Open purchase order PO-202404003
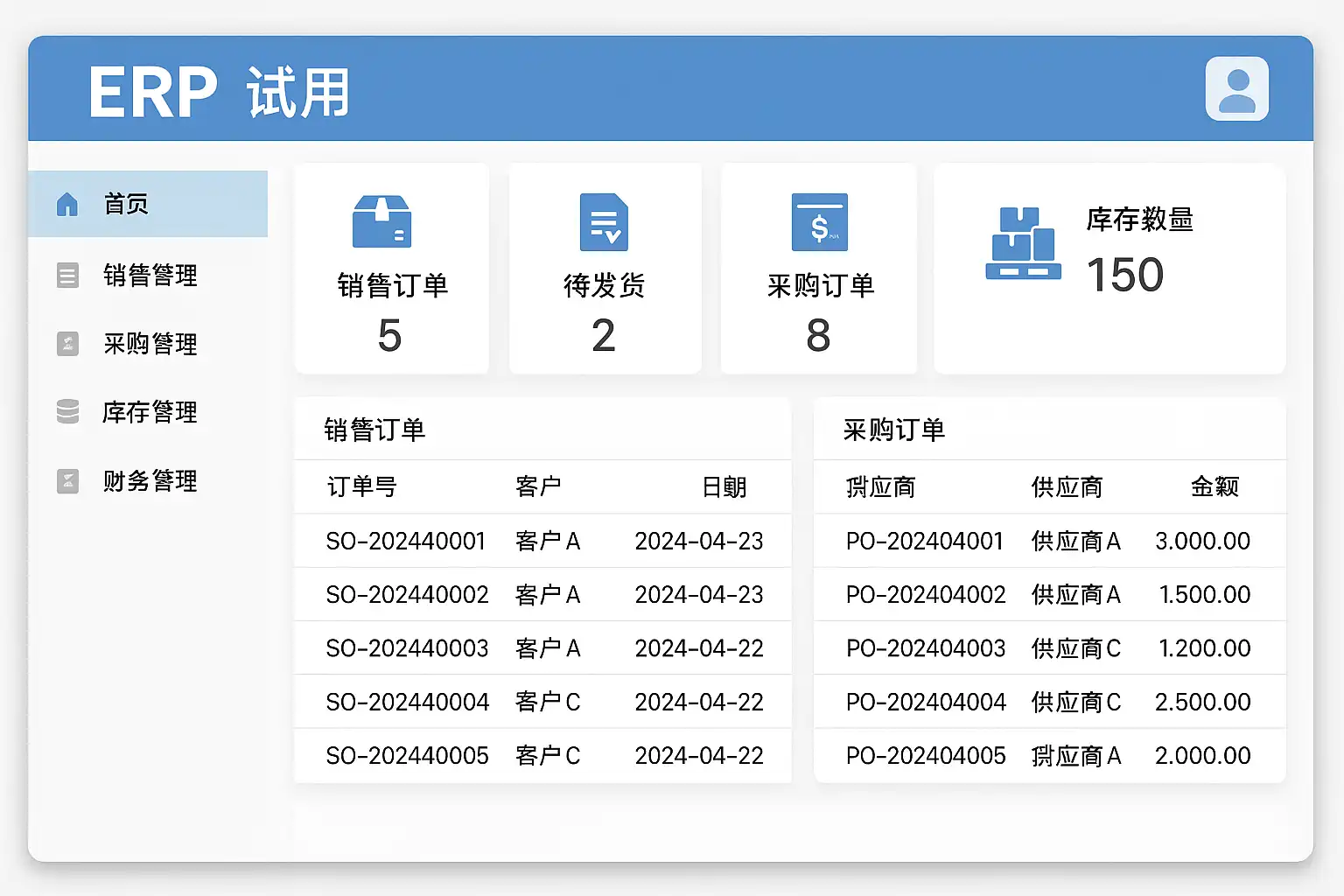The height and width of the screenshot is (896, 1344). (x=925, y=648)
